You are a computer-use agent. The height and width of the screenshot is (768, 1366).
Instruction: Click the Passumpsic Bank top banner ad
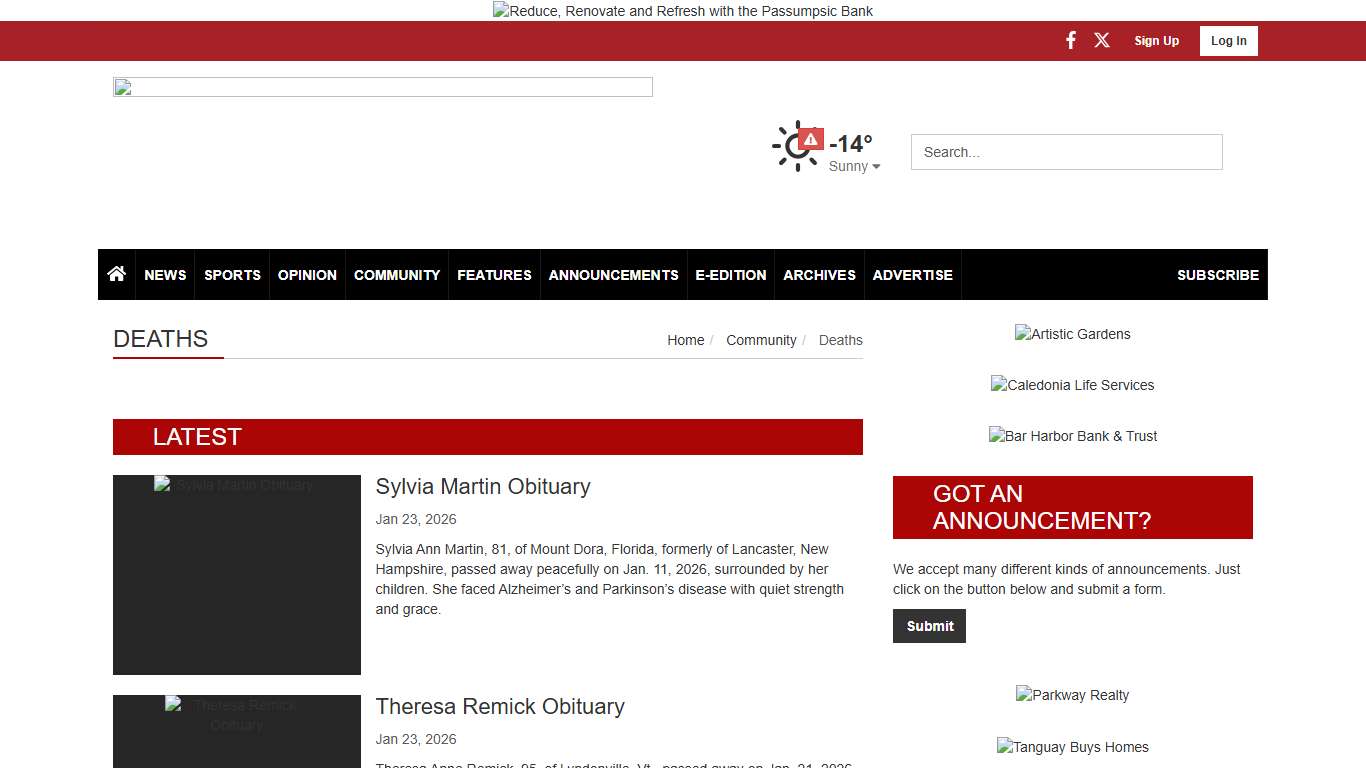[683, 11]
